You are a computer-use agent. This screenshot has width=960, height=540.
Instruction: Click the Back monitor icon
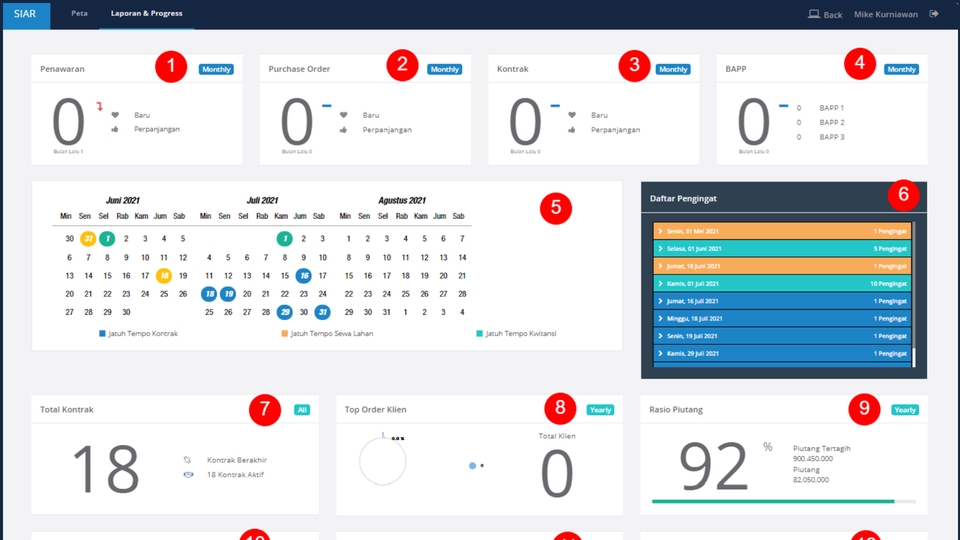pyautogui.click(x=813, y=14)
